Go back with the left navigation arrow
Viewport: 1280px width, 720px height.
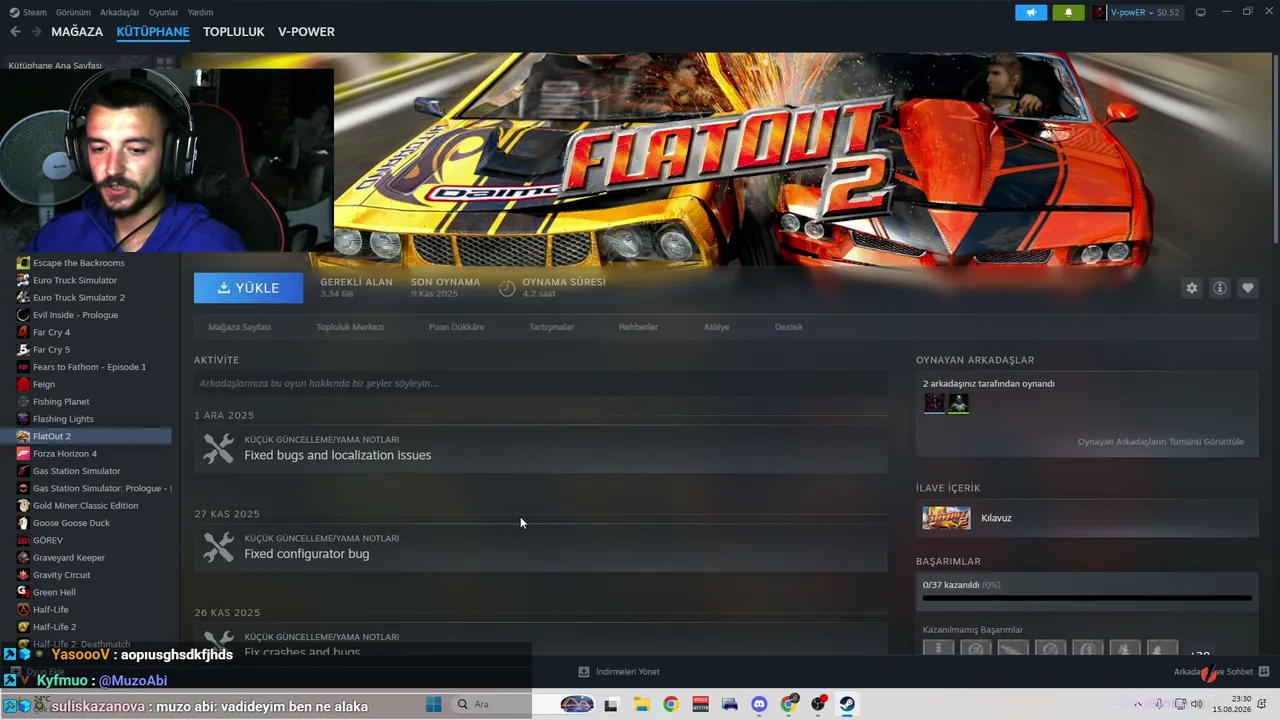pos(15,32)
